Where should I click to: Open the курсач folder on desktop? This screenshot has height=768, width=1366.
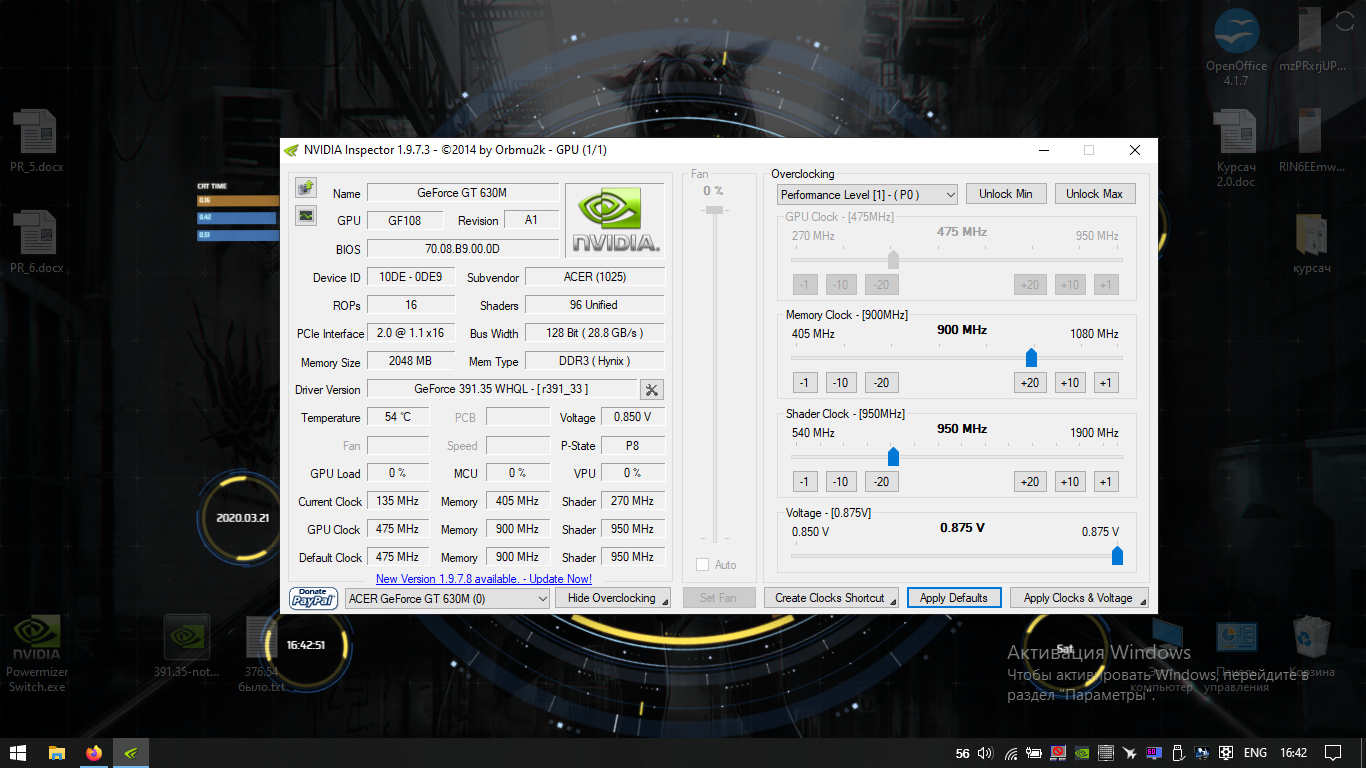(1311, 245)
